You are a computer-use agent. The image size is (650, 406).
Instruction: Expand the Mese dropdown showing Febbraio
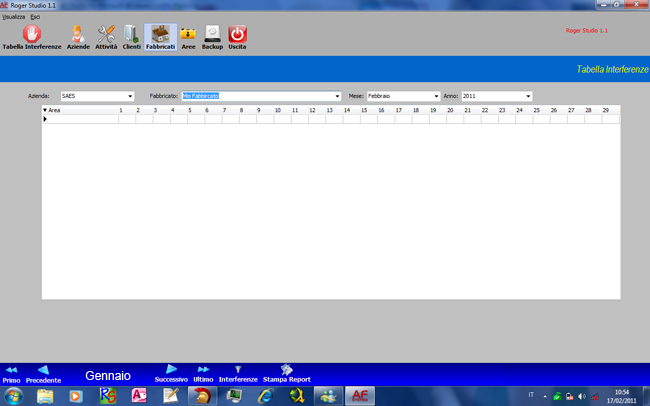pos(436,96)
